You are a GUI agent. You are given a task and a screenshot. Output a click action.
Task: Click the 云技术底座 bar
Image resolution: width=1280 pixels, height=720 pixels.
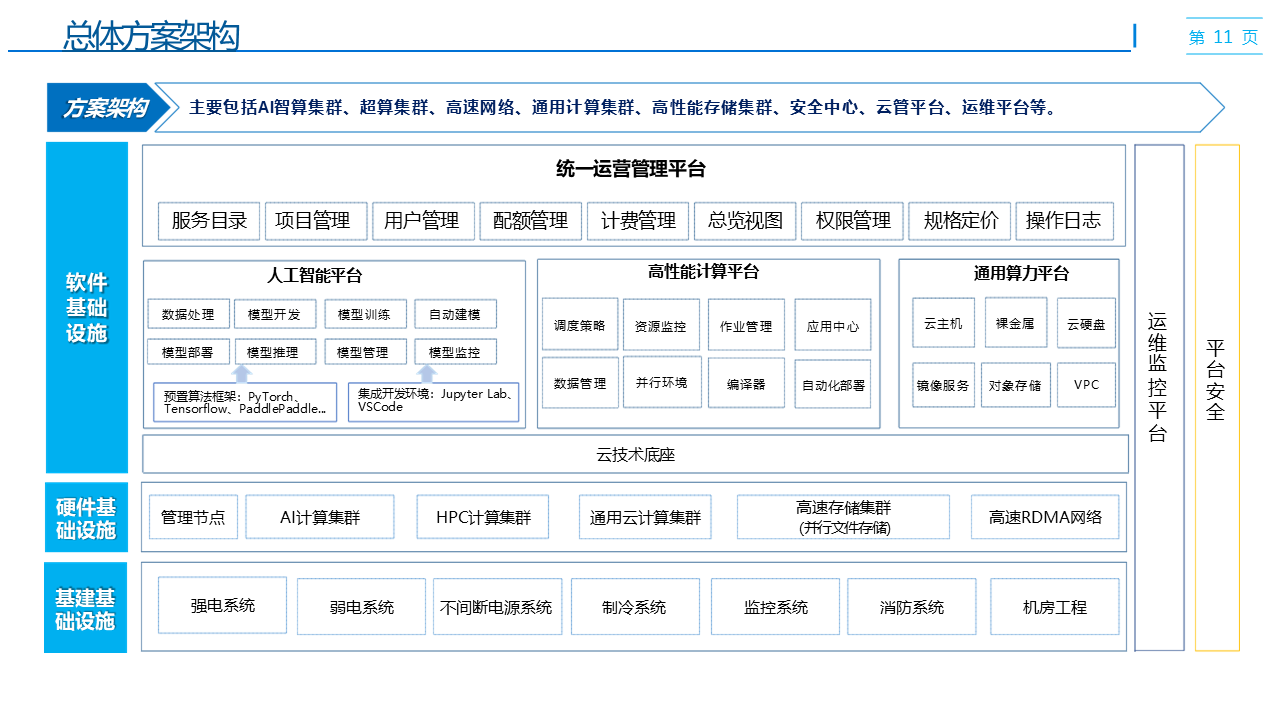pos(636,454)
